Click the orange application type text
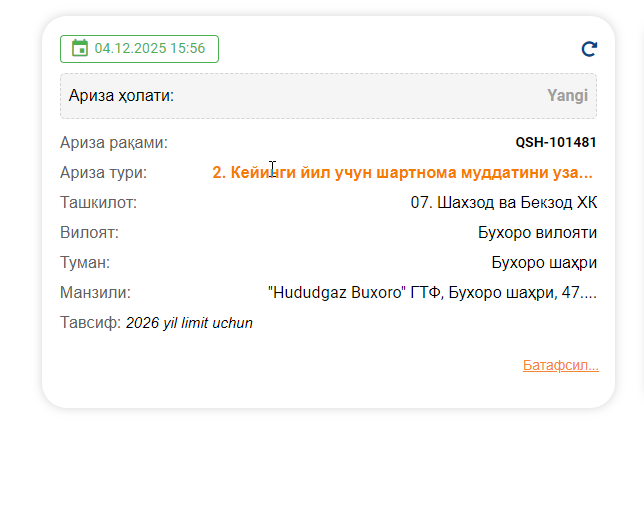The image size is (644, 513). tap(402, 173)
